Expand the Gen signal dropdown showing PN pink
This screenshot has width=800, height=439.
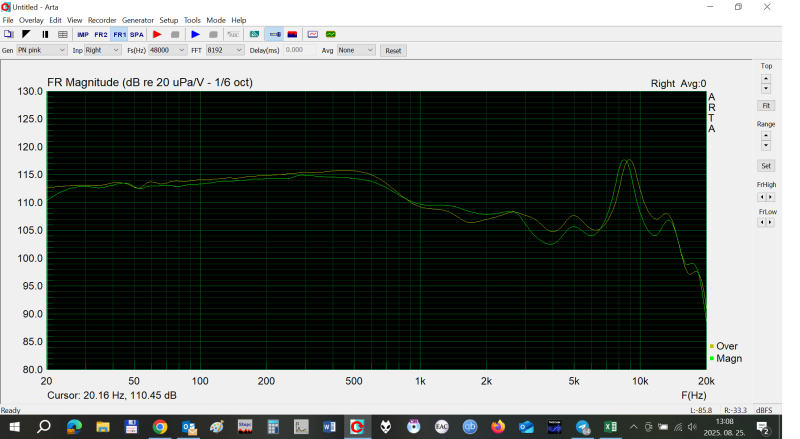click(x=41, y=50)
